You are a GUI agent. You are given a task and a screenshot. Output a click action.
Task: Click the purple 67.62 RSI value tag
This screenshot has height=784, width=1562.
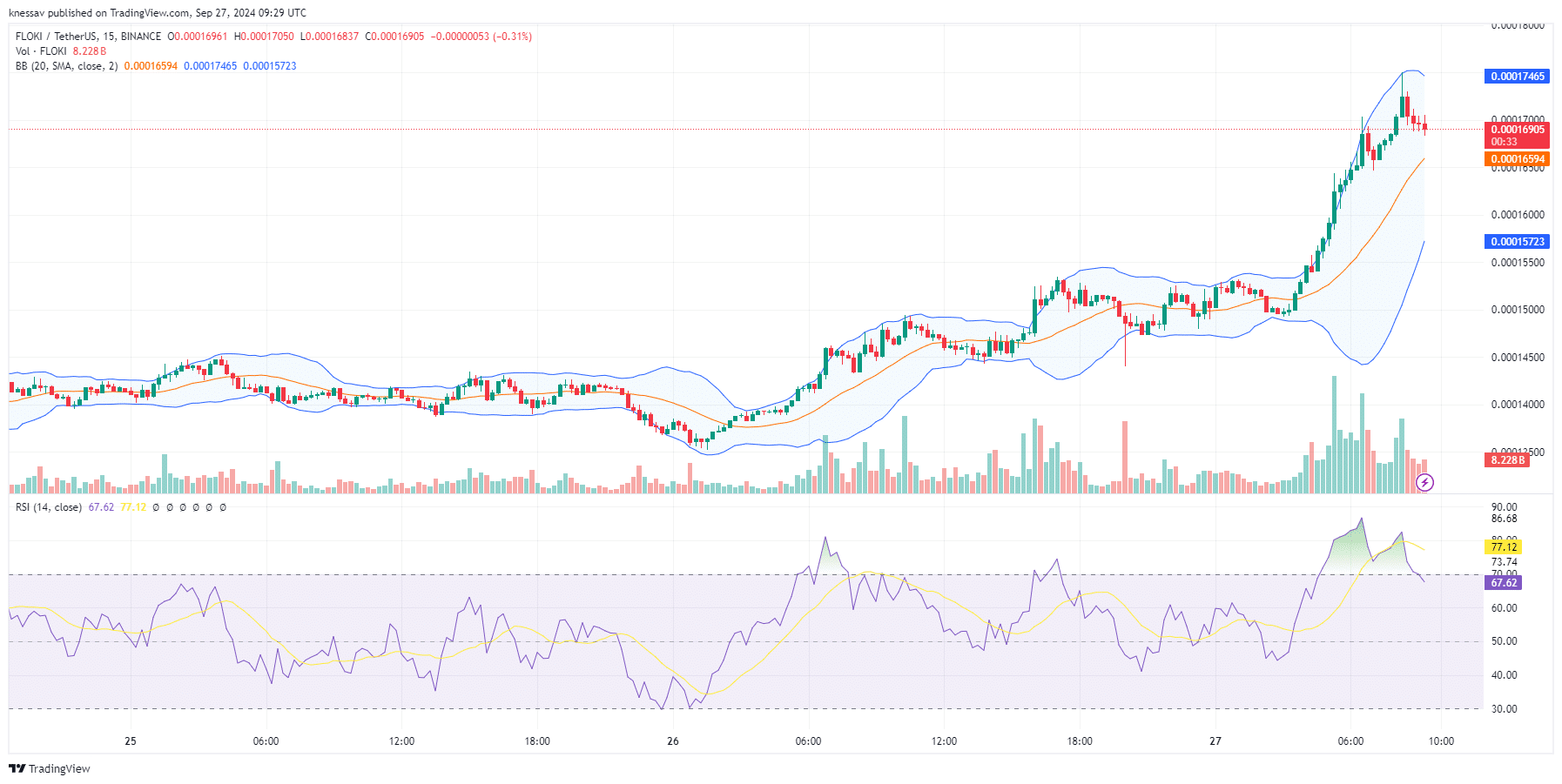click(1503, 583)
